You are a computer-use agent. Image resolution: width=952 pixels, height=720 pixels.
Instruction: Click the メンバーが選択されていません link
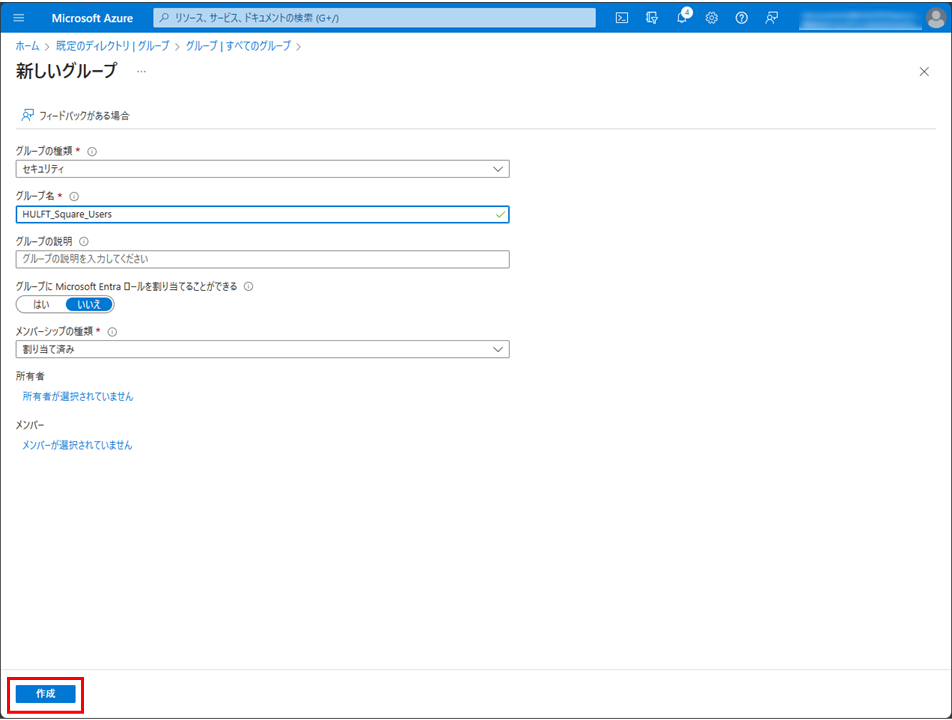pos(78,445)
